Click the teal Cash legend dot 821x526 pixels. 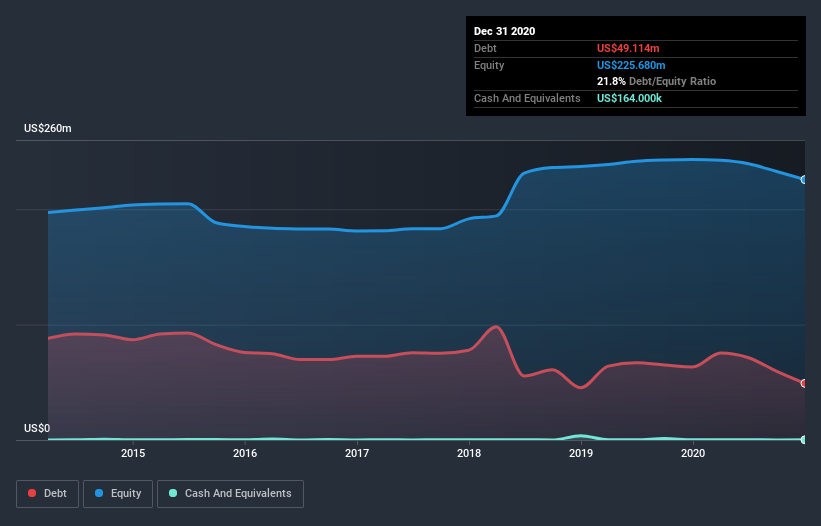pyautogui.click(x=173, y=493)
